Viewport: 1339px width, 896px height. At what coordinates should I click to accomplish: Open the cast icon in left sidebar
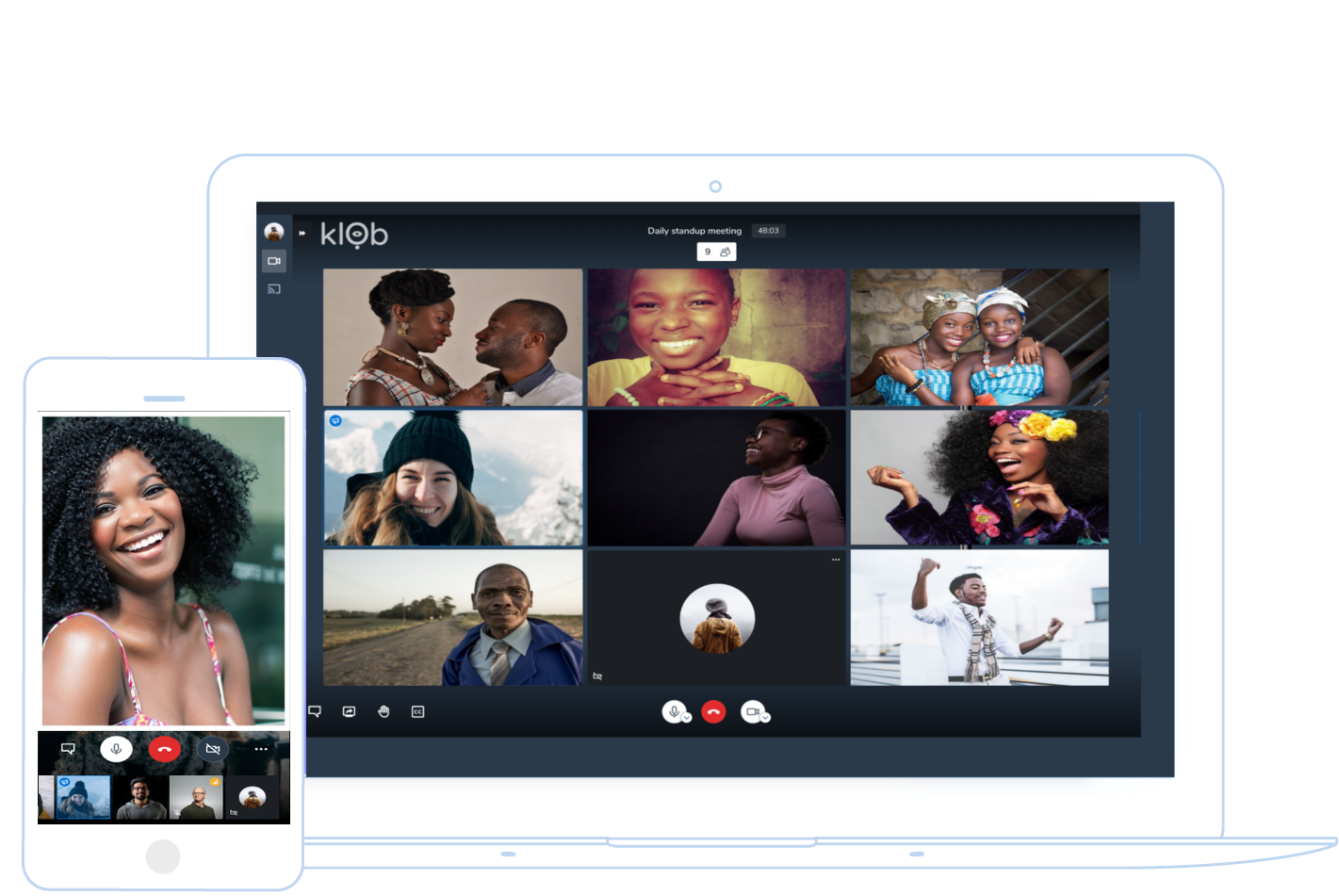click(x=273, y=289)
